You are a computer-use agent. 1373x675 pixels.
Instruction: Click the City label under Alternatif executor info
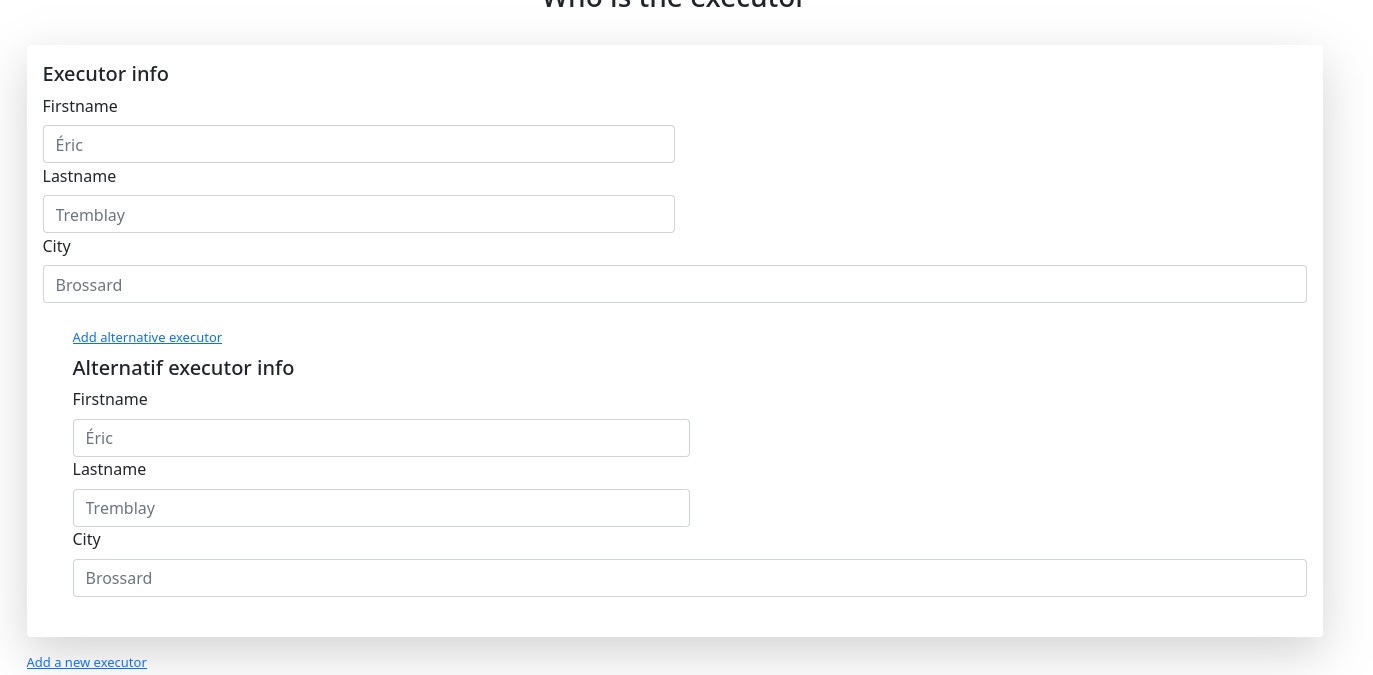click(x=87, y=539)
